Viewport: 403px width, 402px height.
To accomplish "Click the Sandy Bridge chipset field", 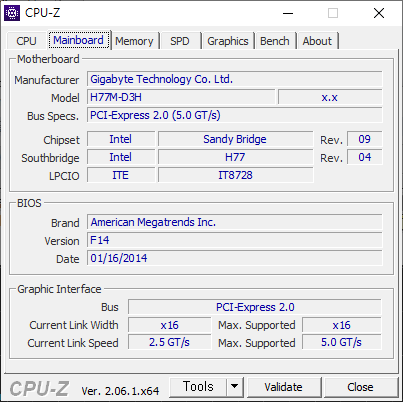I will pyautogui.click(x=236, y=139).
